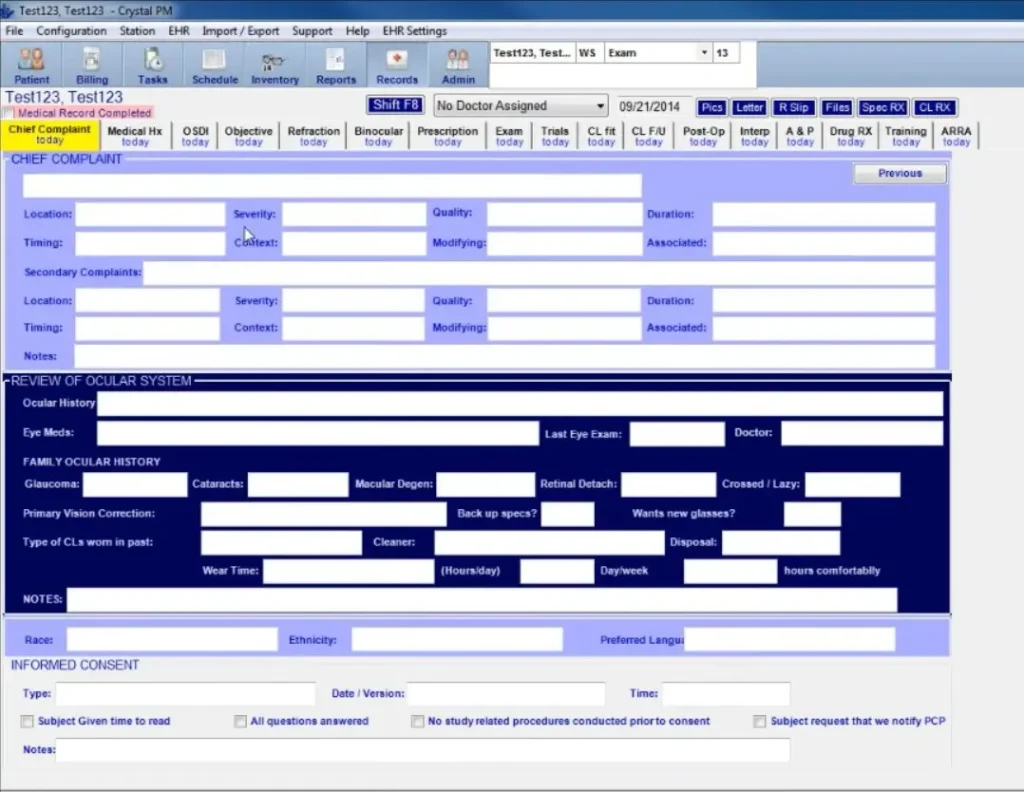This screenshot has width=1024, height=792.
Task: Open the Admin icon
Action: click(457, 64)
